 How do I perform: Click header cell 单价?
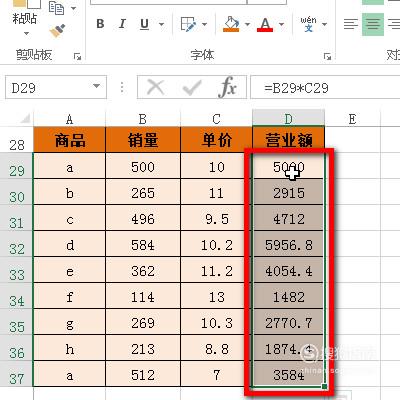pyautogui.click(x=217, y=140)
